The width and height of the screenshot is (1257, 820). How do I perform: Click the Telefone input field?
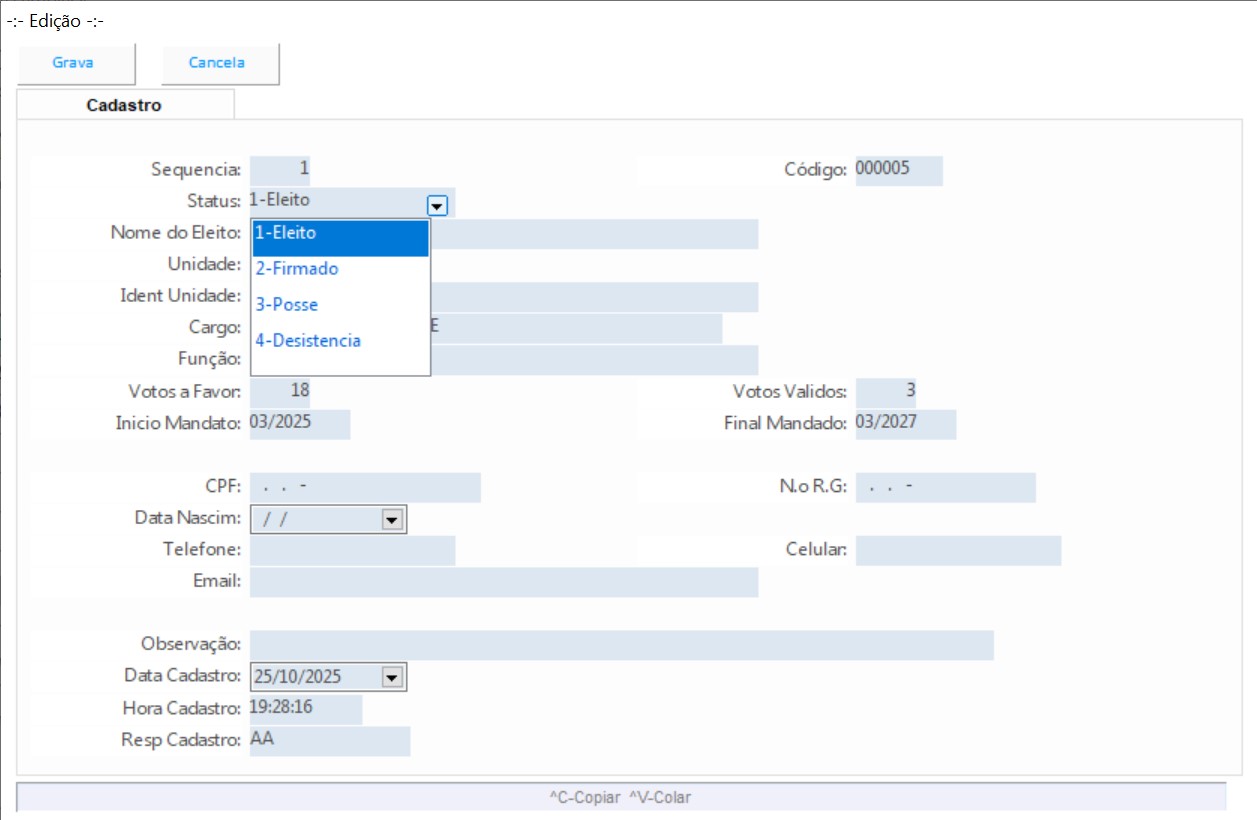352,551
